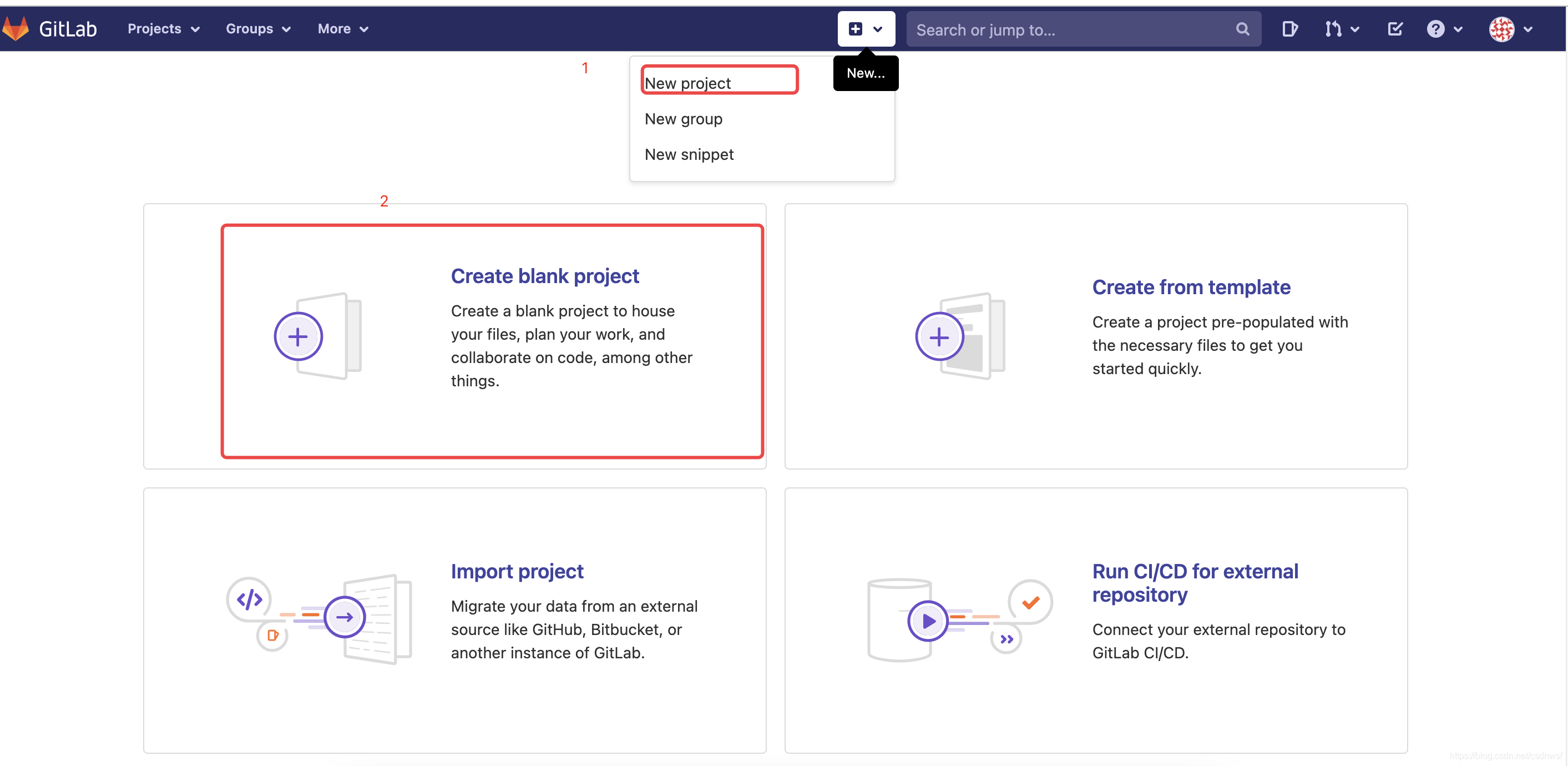The height and width of the screenshot is (766, 1568).
Task: Expand the Groups dropdown menu
Action: (258, 29)
